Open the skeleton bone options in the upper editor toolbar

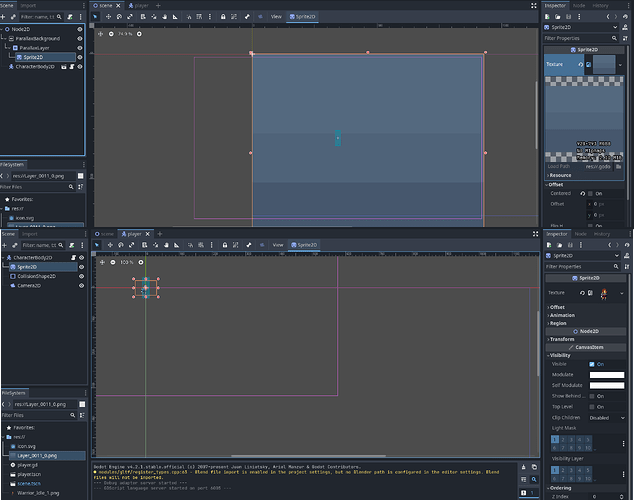tap(247, 17)
